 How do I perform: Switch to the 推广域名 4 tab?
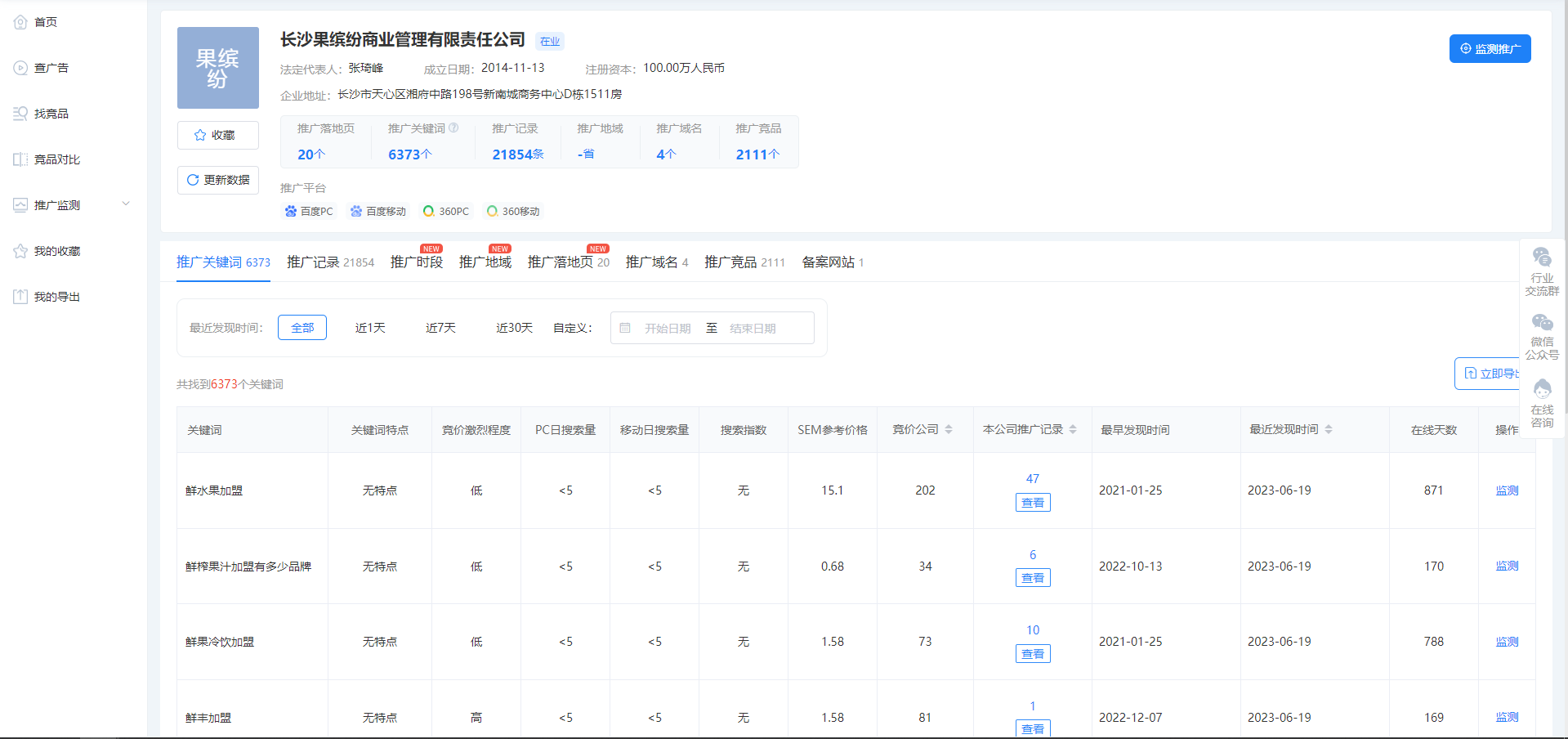[657, 262]
